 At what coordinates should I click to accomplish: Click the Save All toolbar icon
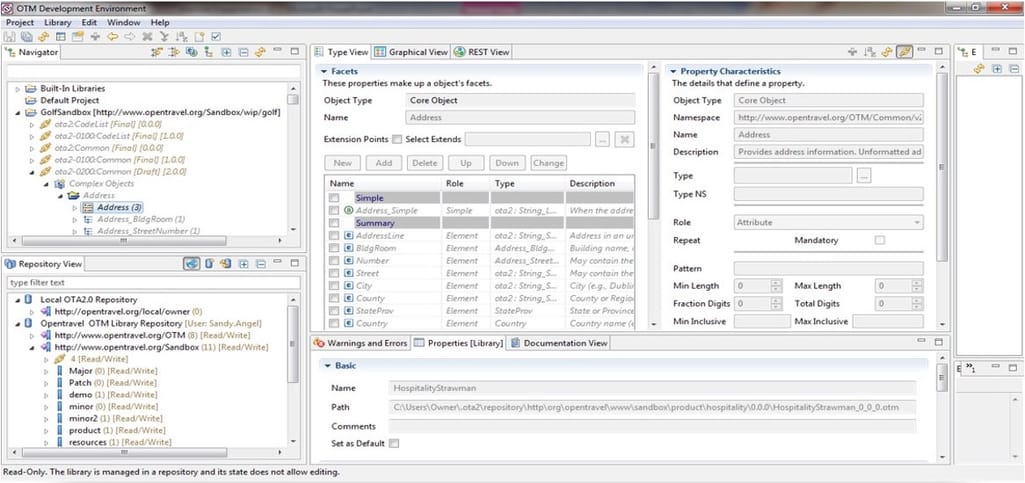coord(27,37)
